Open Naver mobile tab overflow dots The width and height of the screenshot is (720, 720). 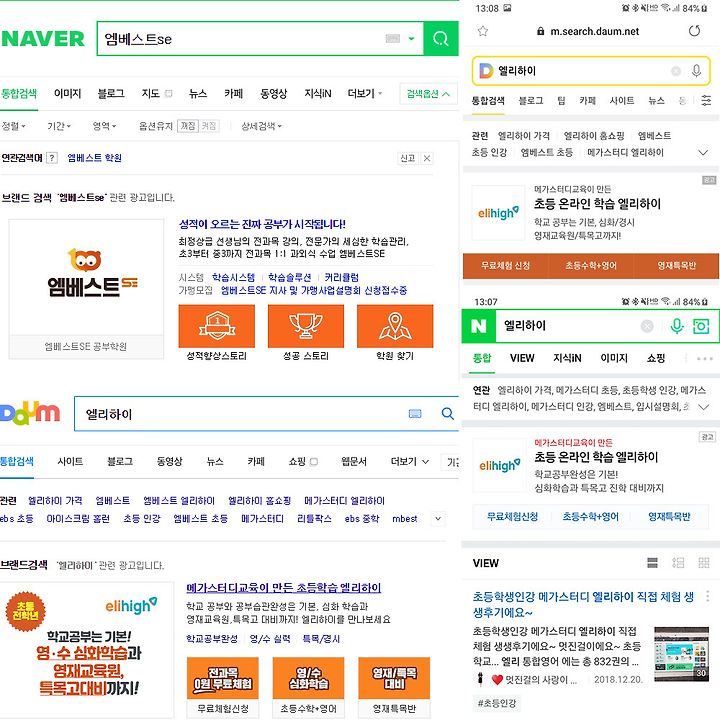pyautogui.click(x=704, y=359)
